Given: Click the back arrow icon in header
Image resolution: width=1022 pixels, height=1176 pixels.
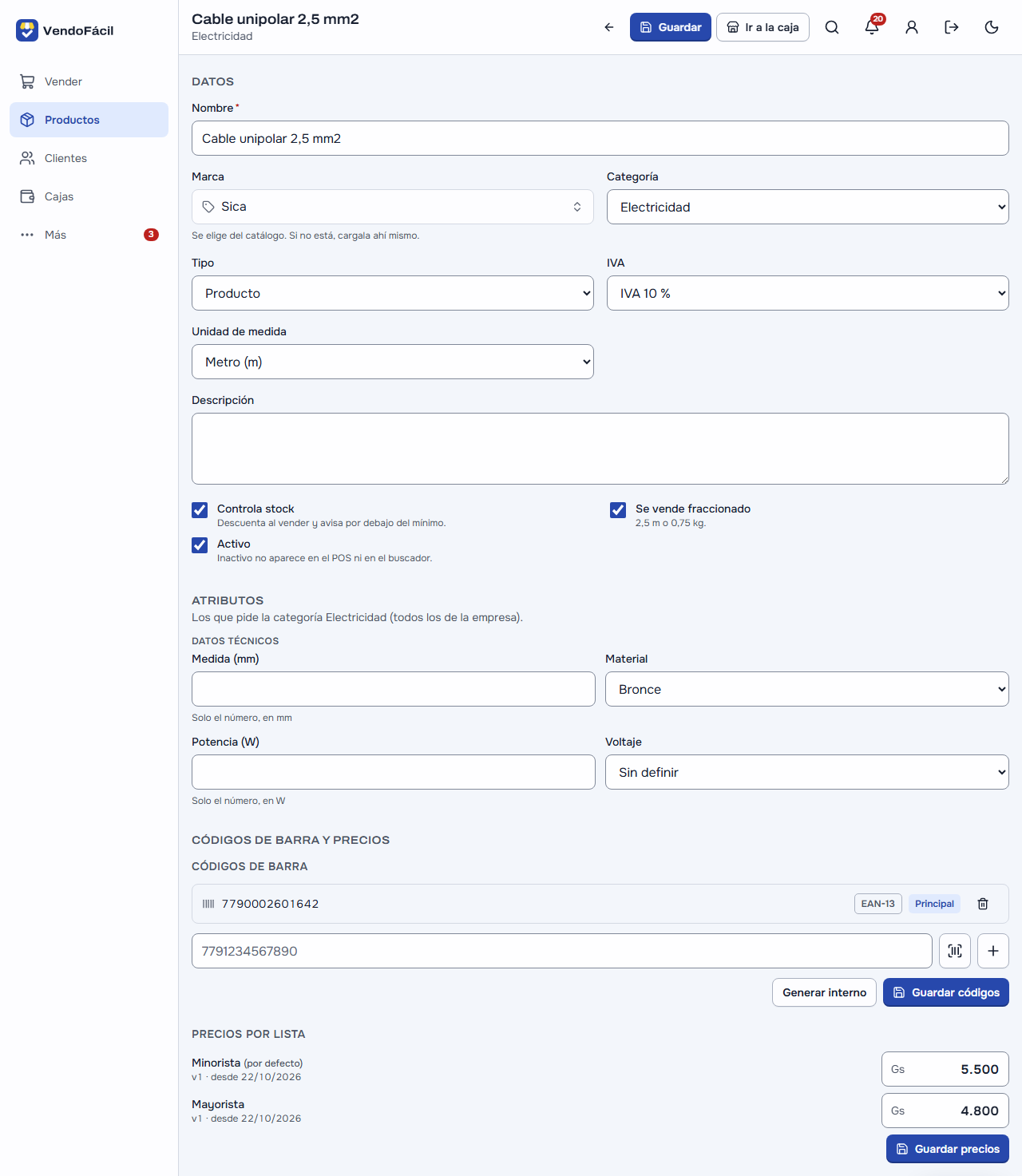Looking at the screenshot, I should [x=609, y=27].
